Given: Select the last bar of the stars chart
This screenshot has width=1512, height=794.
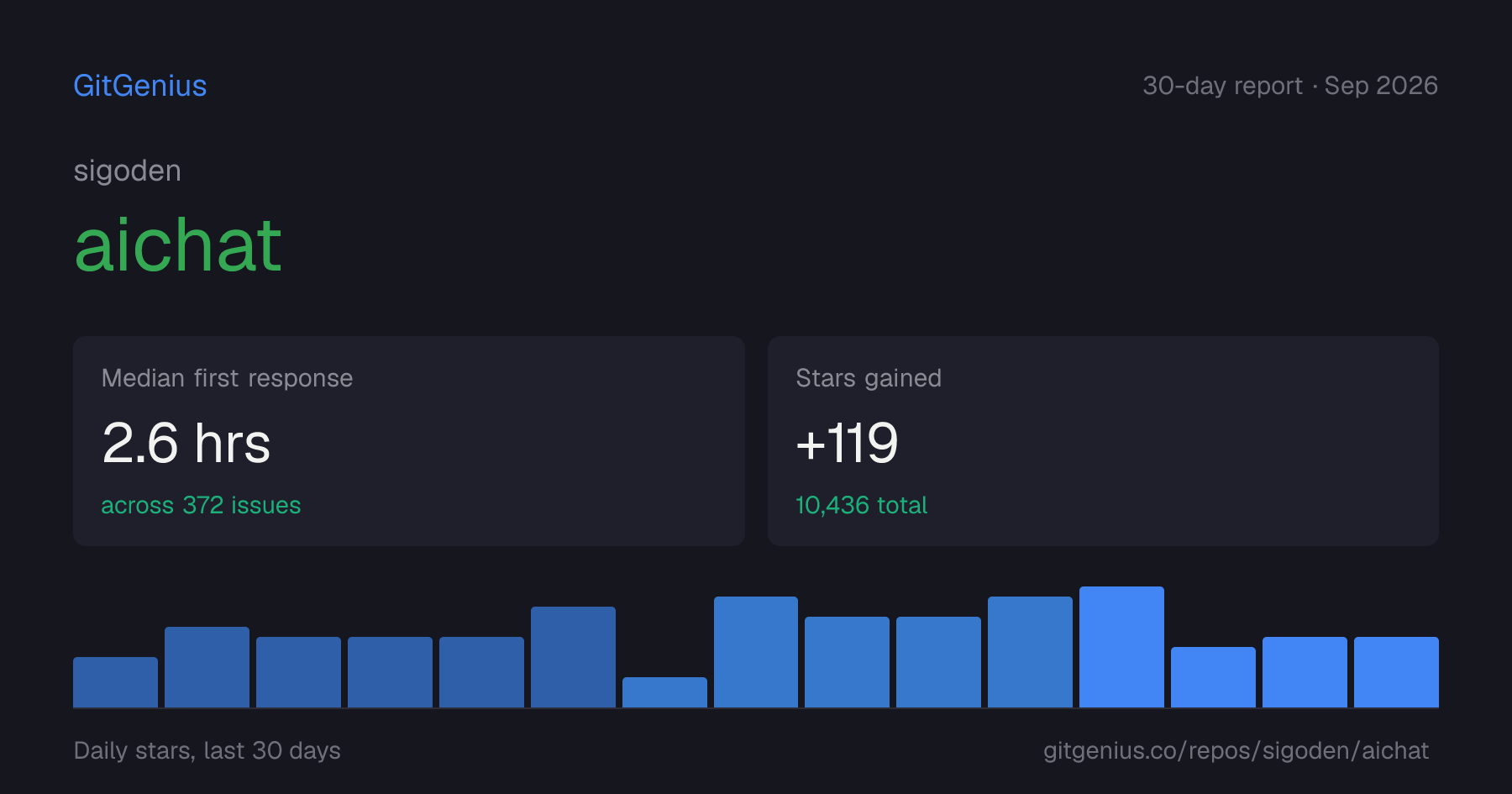Looking at the screenshot, I should click(1396, 672).
